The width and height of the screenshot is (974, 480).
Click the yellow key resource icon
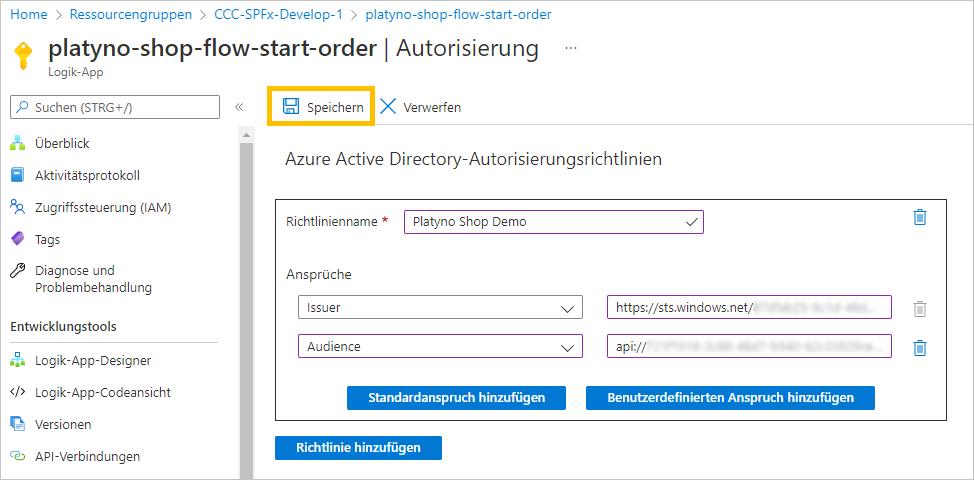[24, 57]
